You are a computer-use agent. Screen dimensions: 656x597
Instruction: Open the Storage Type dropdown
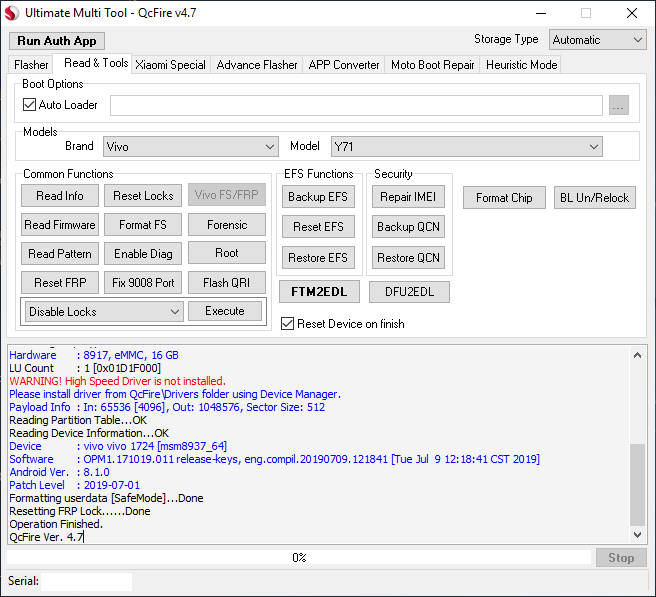597,40
